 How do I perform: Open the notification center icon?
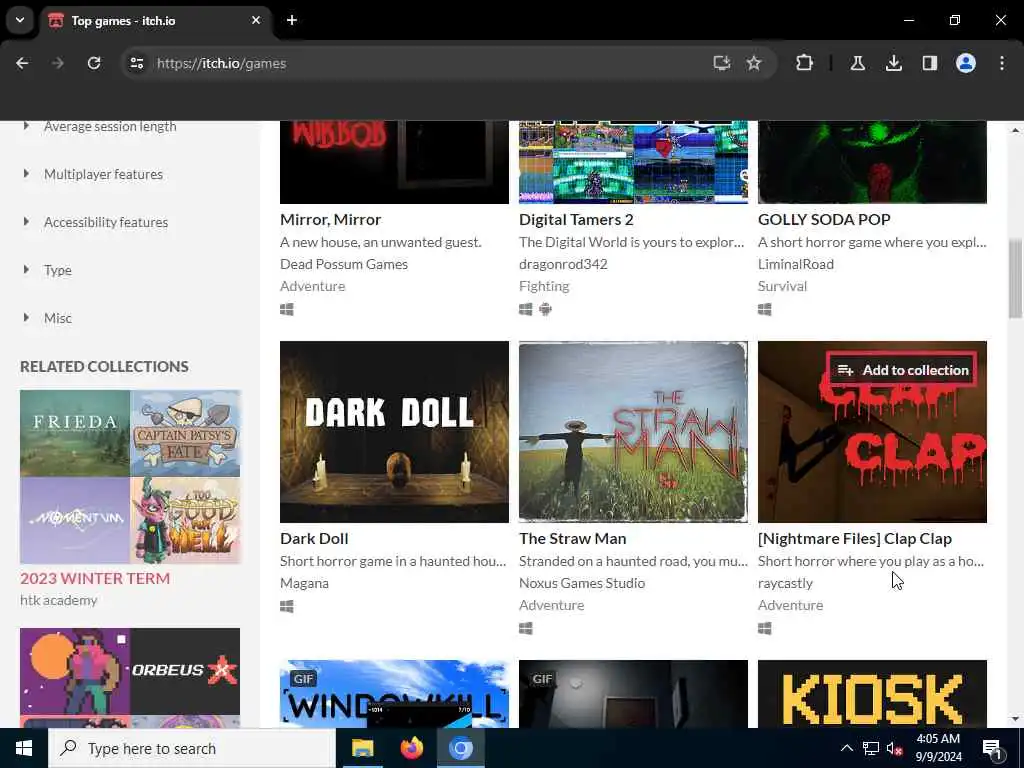[x=993, y=749]
